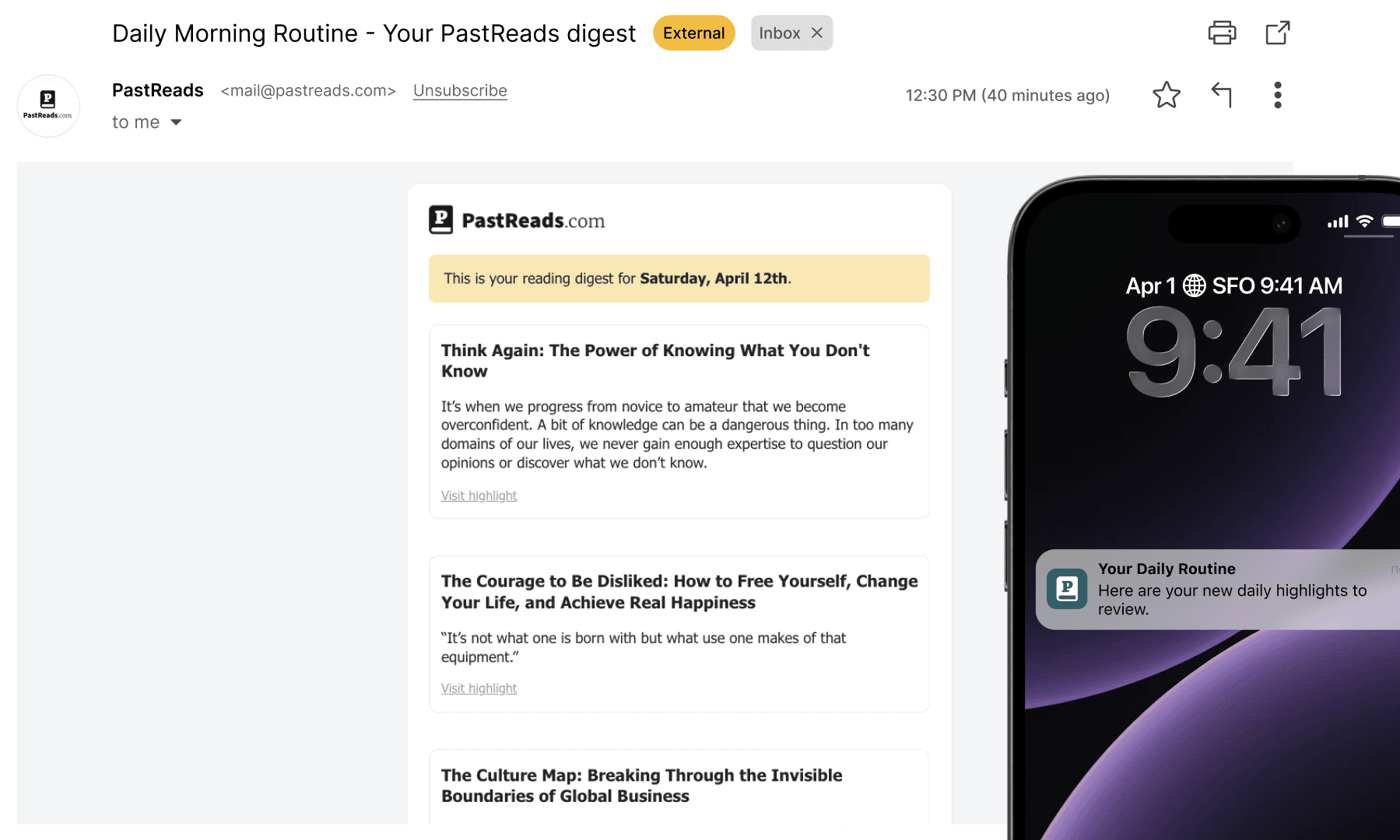Image resolution: width=1400 pixels, height=840 pixels.
Task: Print the email using the printer icon
Action: coord(1222,33)
